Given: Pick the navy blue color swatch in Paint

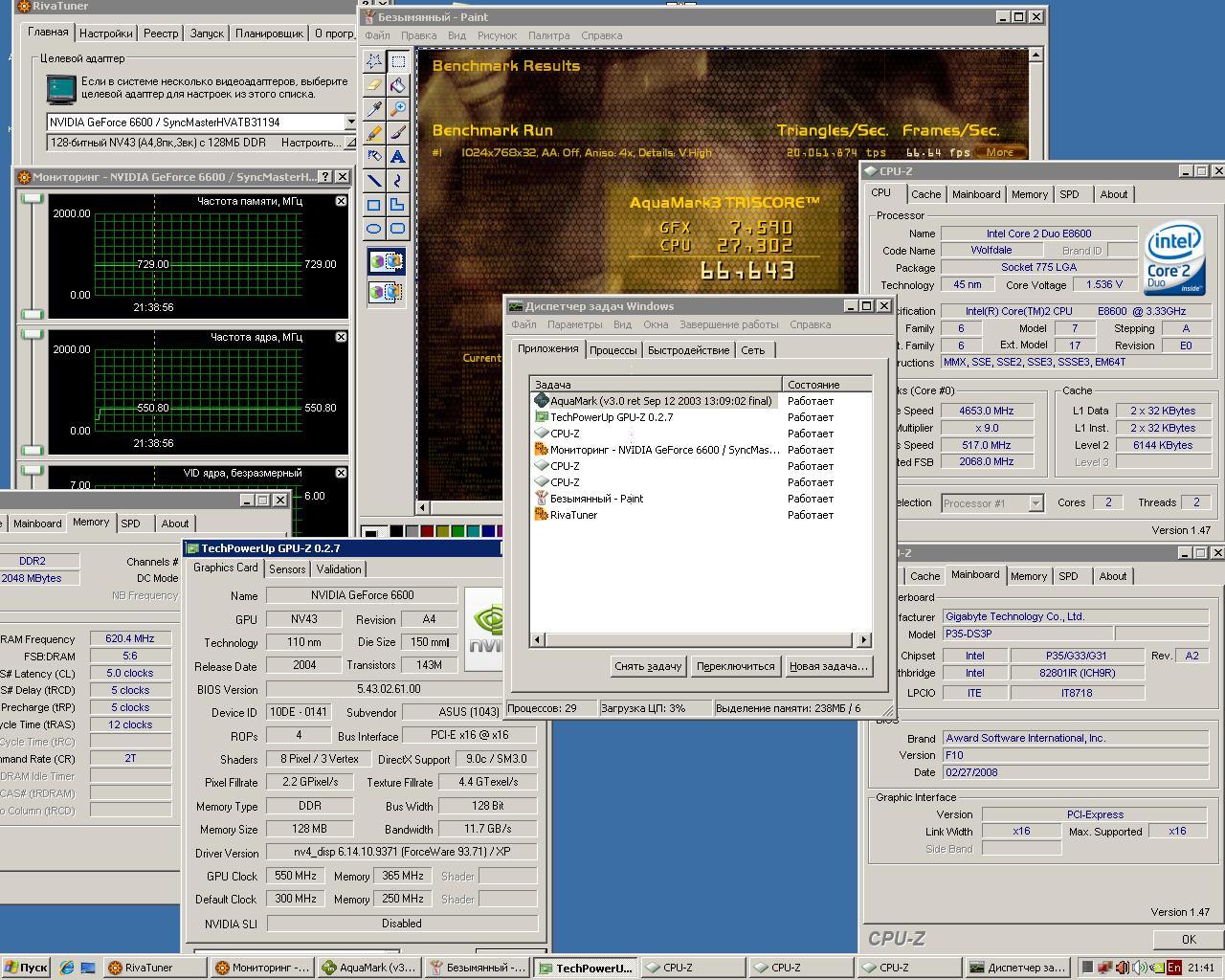Looking at the screenshot, I should click(488, 531).
